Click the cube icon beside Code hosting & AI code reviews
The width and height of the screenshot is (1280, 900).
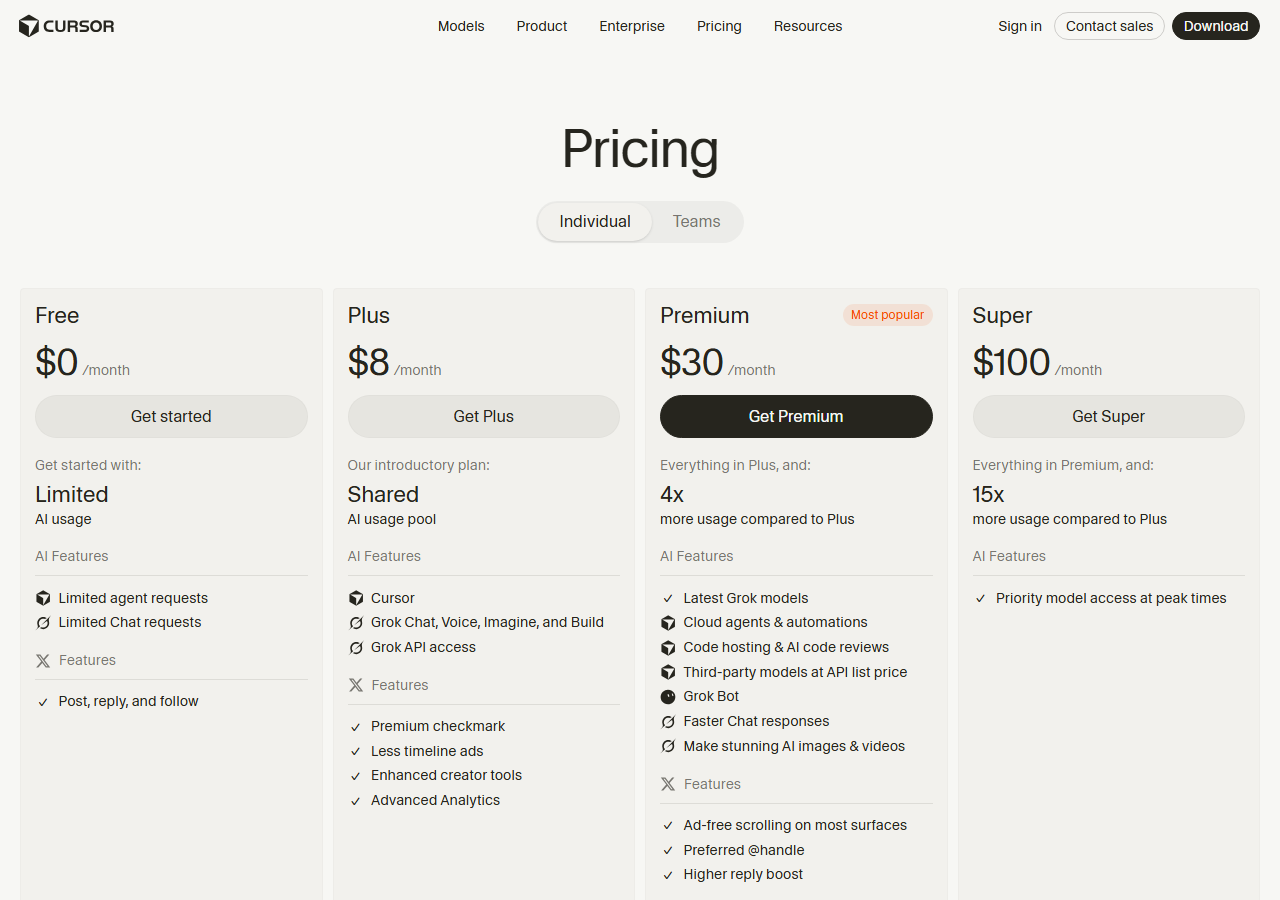(668, 648)
